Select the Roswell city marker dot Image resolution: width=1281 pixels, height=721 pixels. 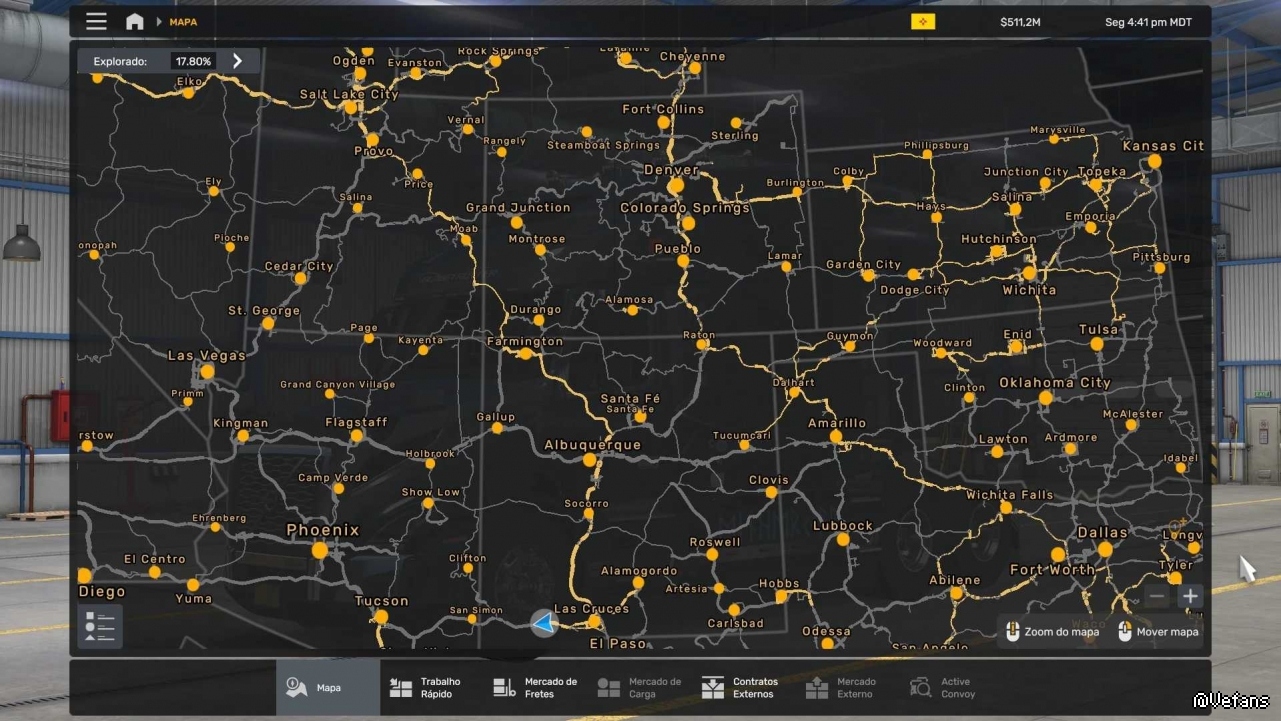pyautogui.click(x=712, y=554)
